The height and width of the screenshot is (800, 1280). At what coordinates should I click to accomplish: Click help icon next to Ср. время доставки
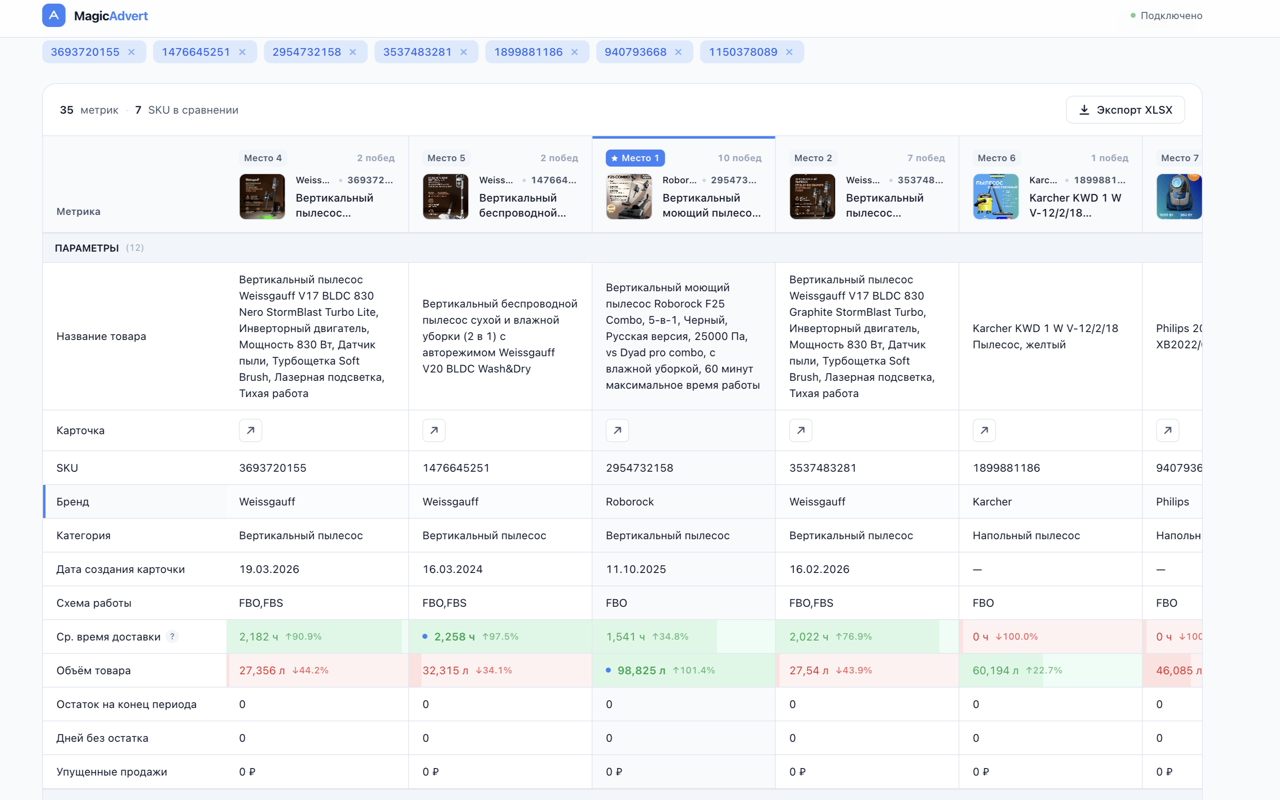(172, 637)
